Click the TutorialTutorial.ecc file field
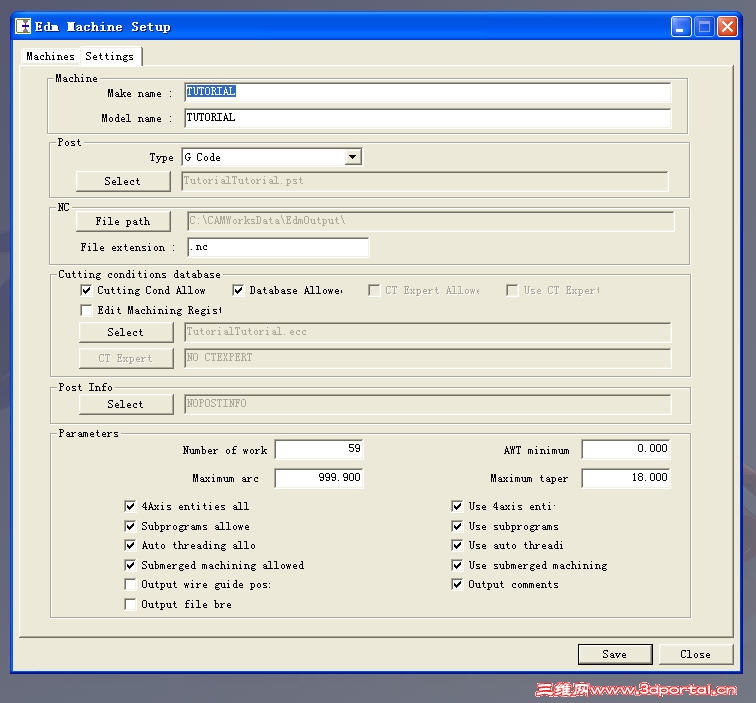This screenshot has height=703, width=756. [427, 332]
